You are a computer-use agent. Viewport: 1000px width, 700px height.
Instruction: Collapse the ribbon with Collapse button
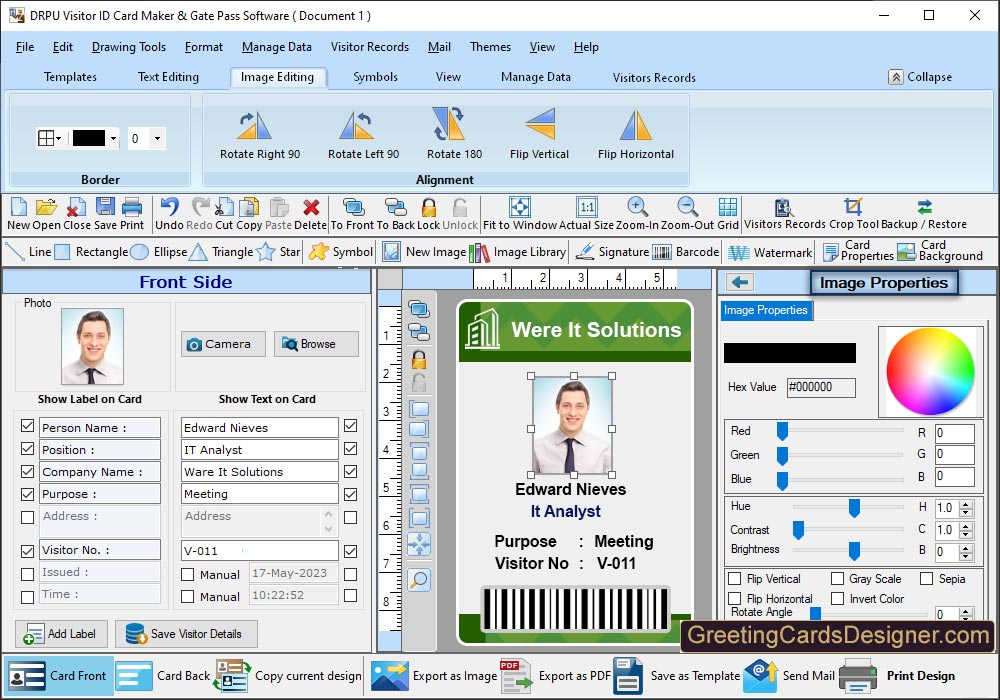coord(920,77)
